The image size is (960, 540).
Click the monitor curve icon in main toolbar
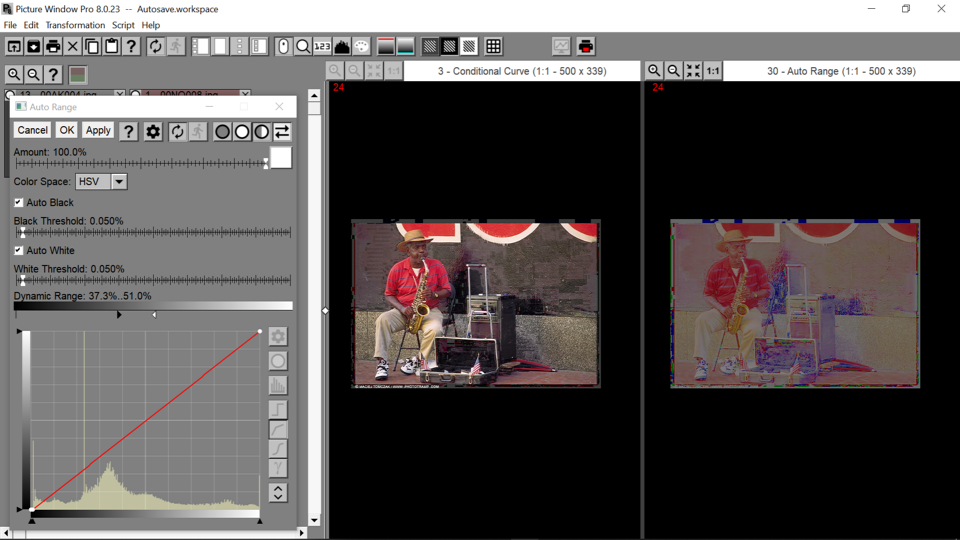(561, 47)
